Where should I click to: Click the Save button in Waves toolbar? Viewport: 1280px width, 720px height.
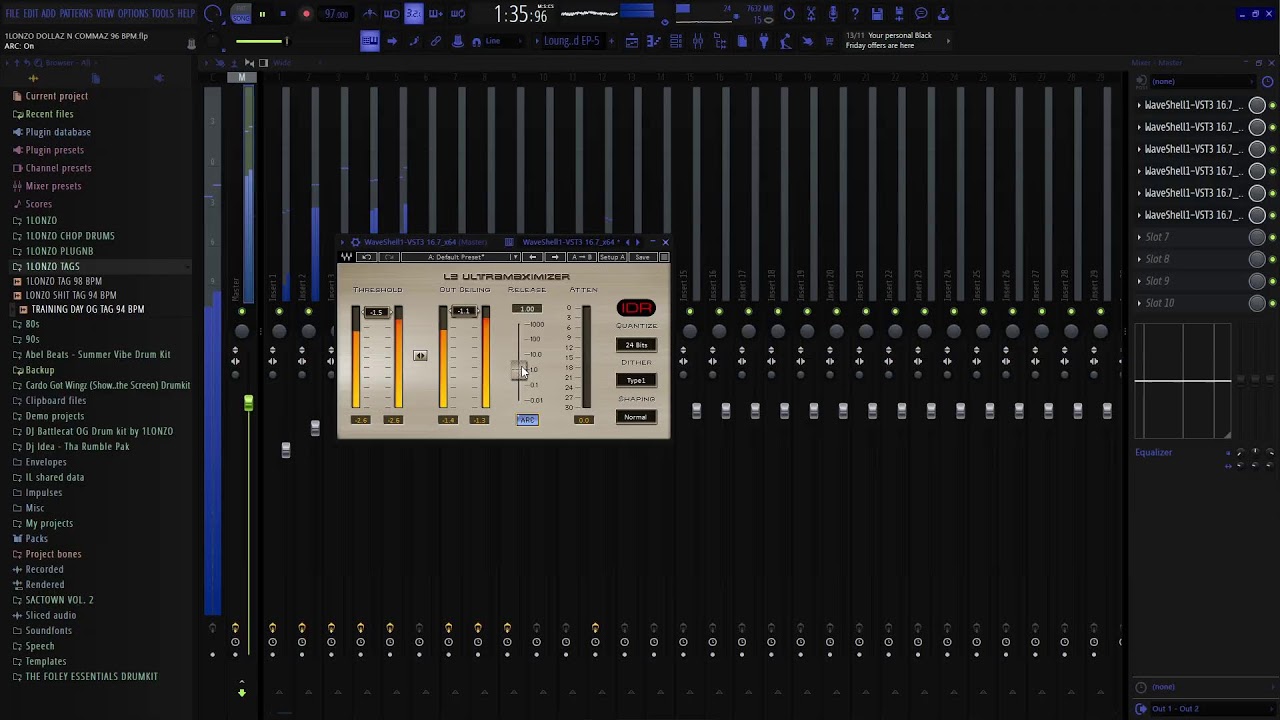coord(642,257)
